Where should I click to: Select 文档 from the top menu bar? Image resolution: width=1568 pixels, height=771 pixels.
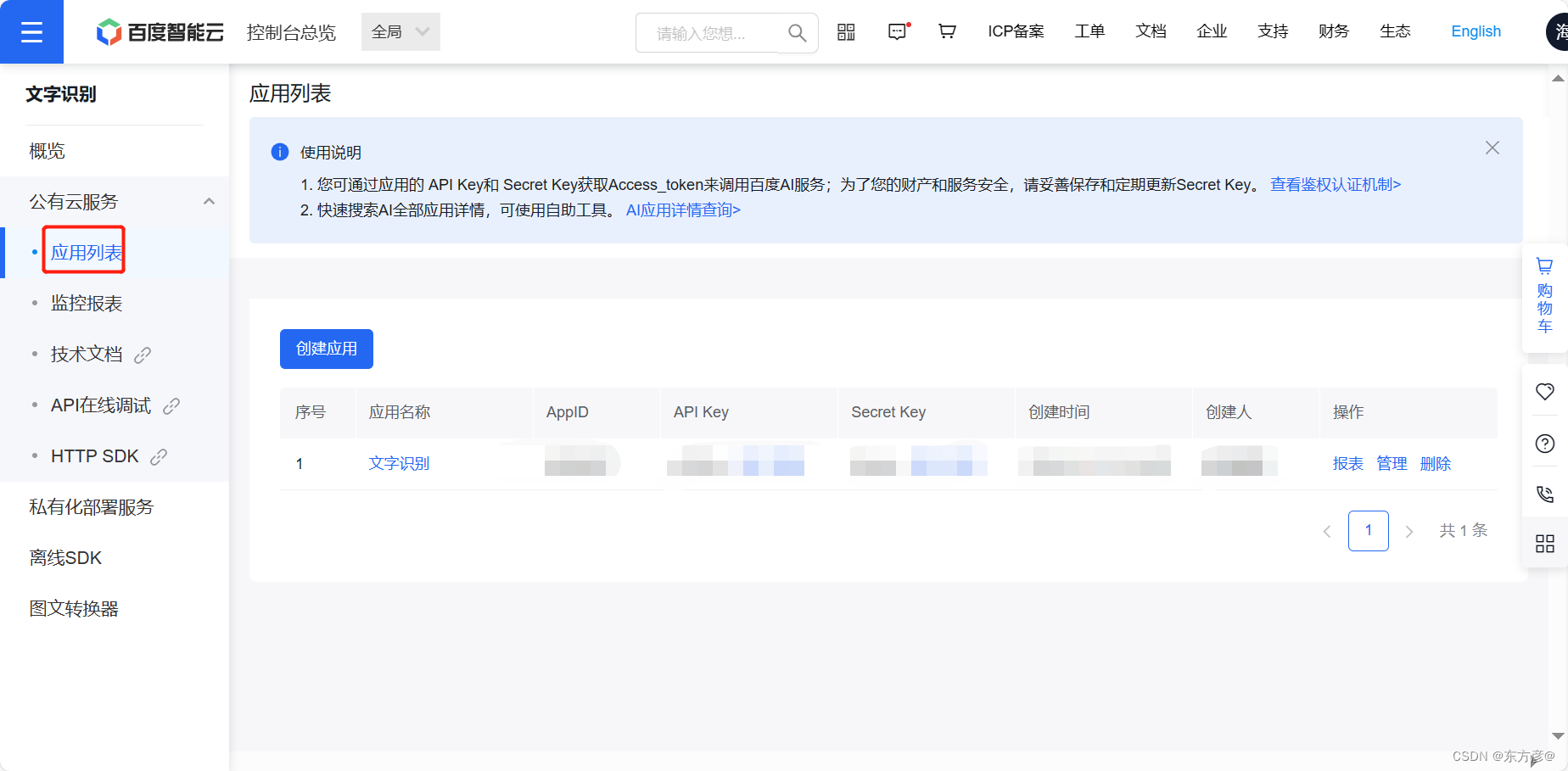(x=1151, y=31)
